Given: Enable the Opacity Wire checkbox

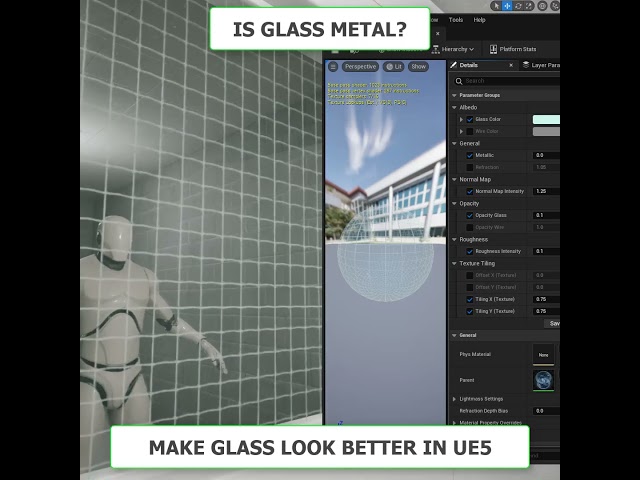Looking at the screenshot, I should 470,227.
